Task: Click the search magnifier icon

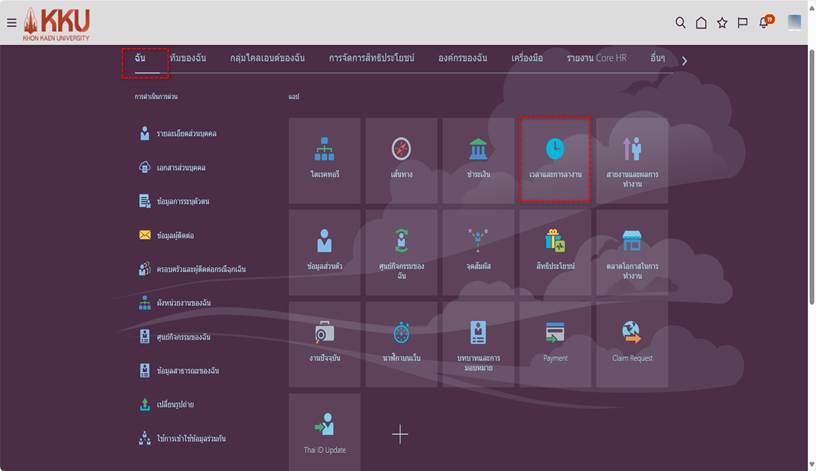Action: [680, 22]
